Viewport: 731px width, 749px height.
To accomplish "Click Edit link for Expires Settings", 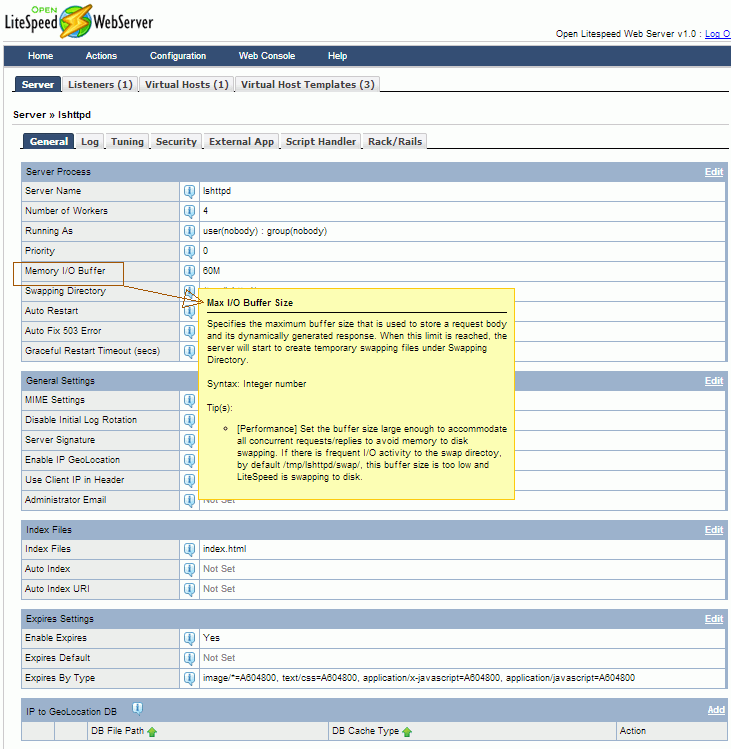I will click(x=713, y=619).
